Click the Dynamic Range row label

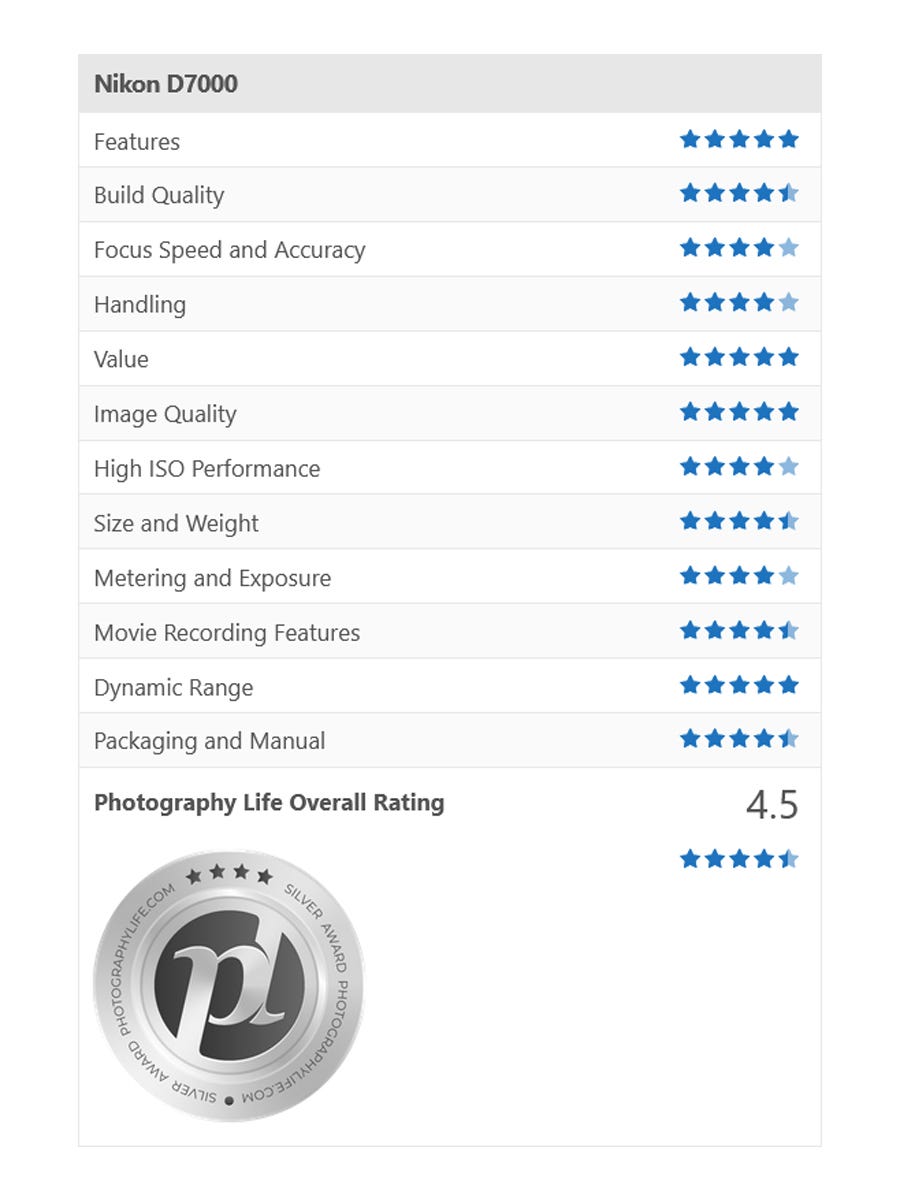tap(173, 688)
